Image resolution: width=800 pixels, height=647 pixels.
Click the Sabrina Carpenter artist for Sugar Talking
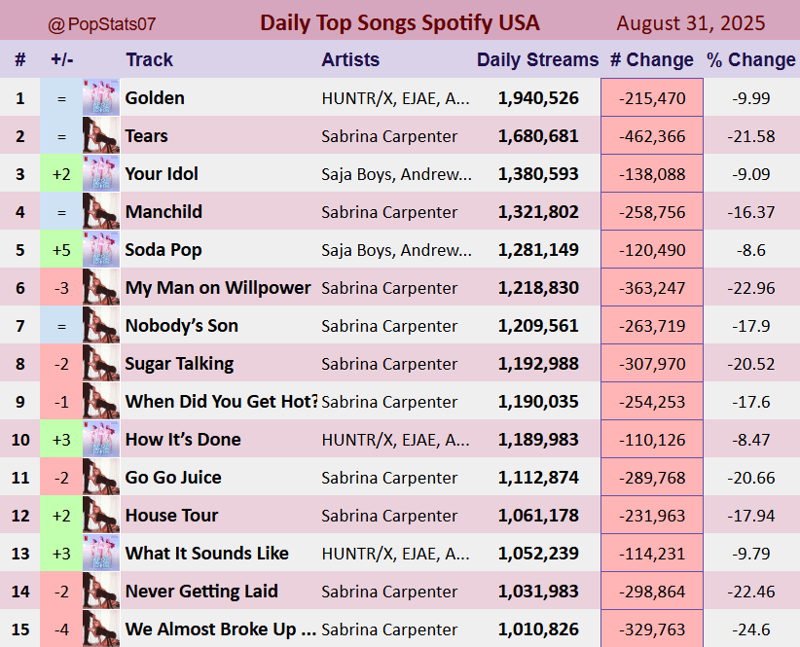(x=389, y=364)
